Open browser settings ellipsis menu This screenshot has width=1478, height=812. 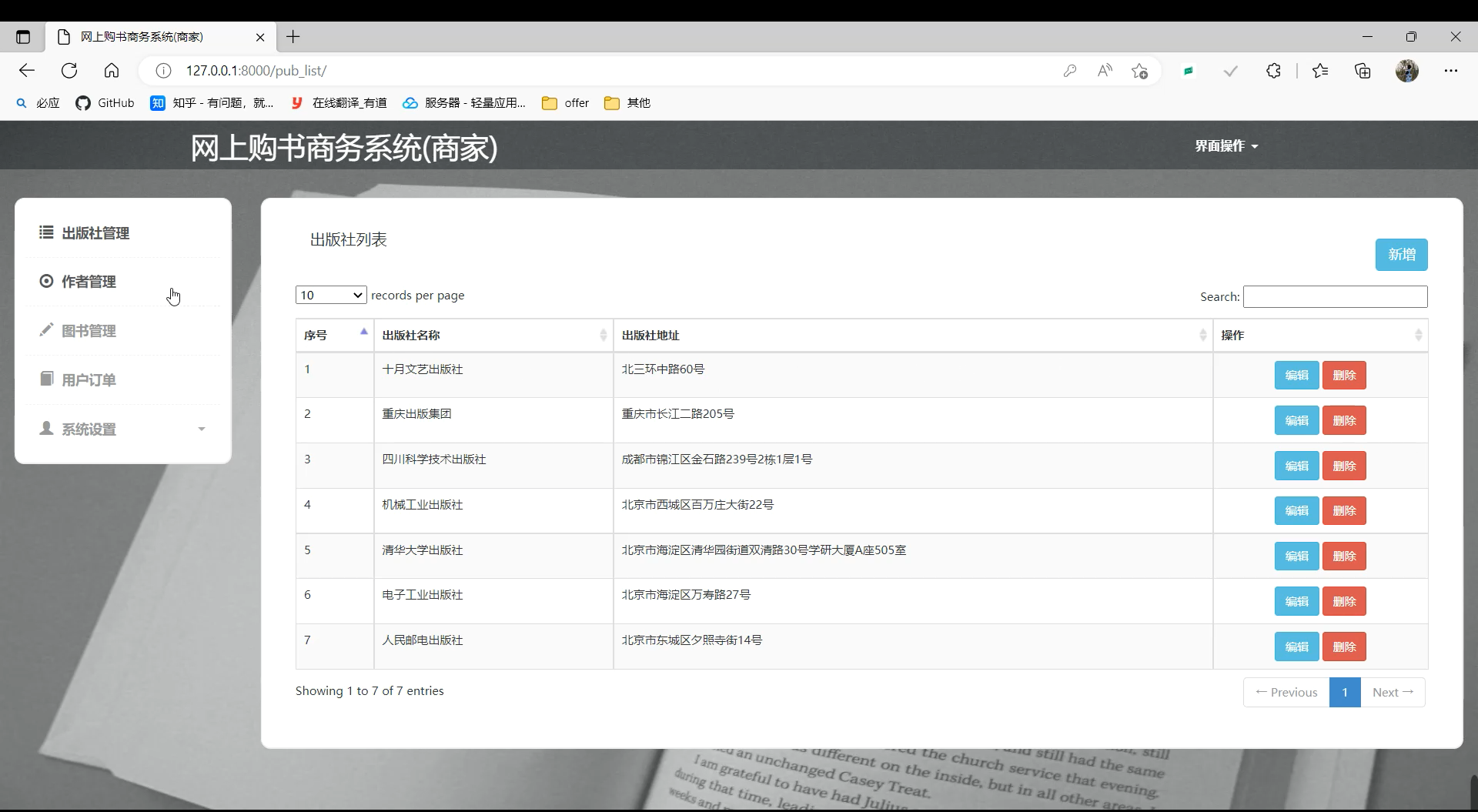(1451, 71)
